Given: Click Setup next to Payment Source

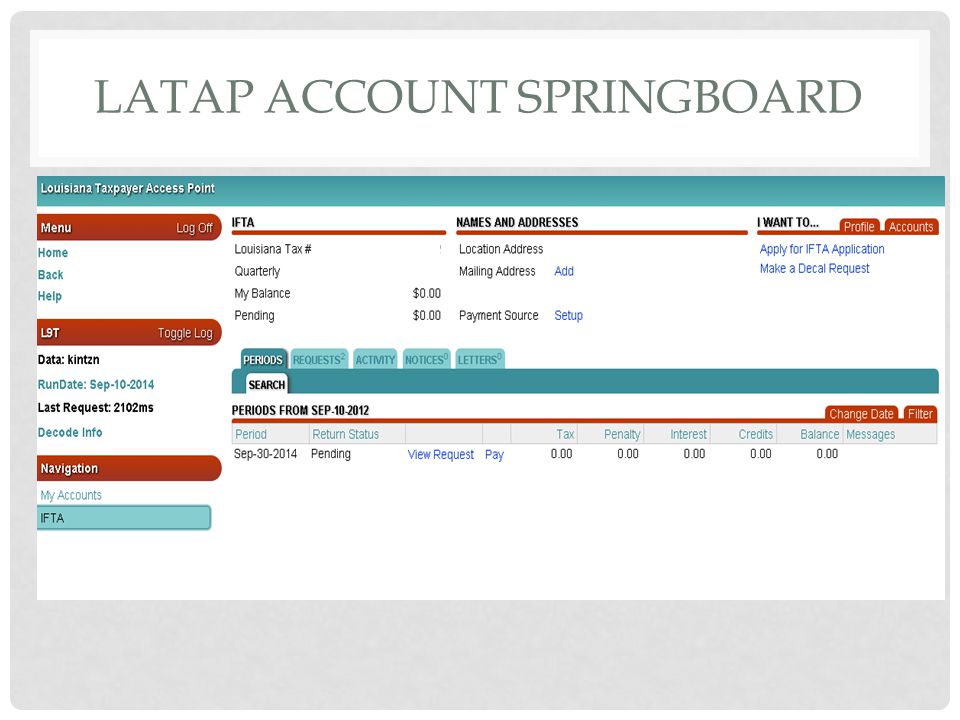Looking at the screenshot, I should click(568, 315).
